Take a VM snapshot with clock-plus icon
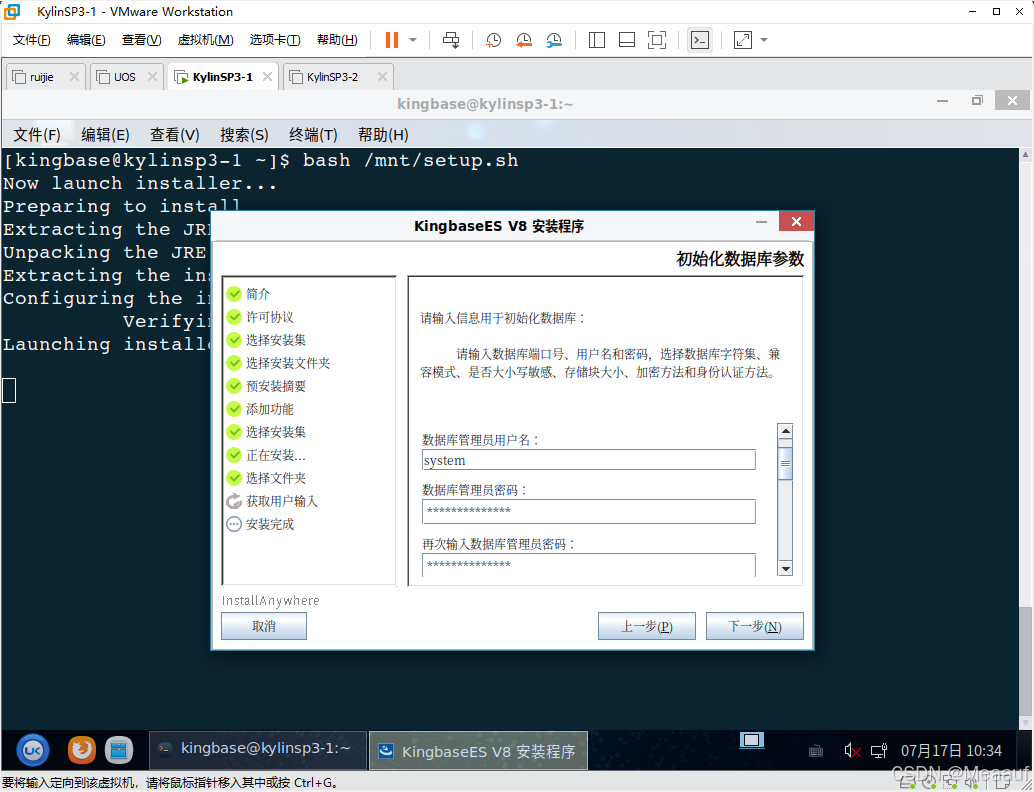 493,40
